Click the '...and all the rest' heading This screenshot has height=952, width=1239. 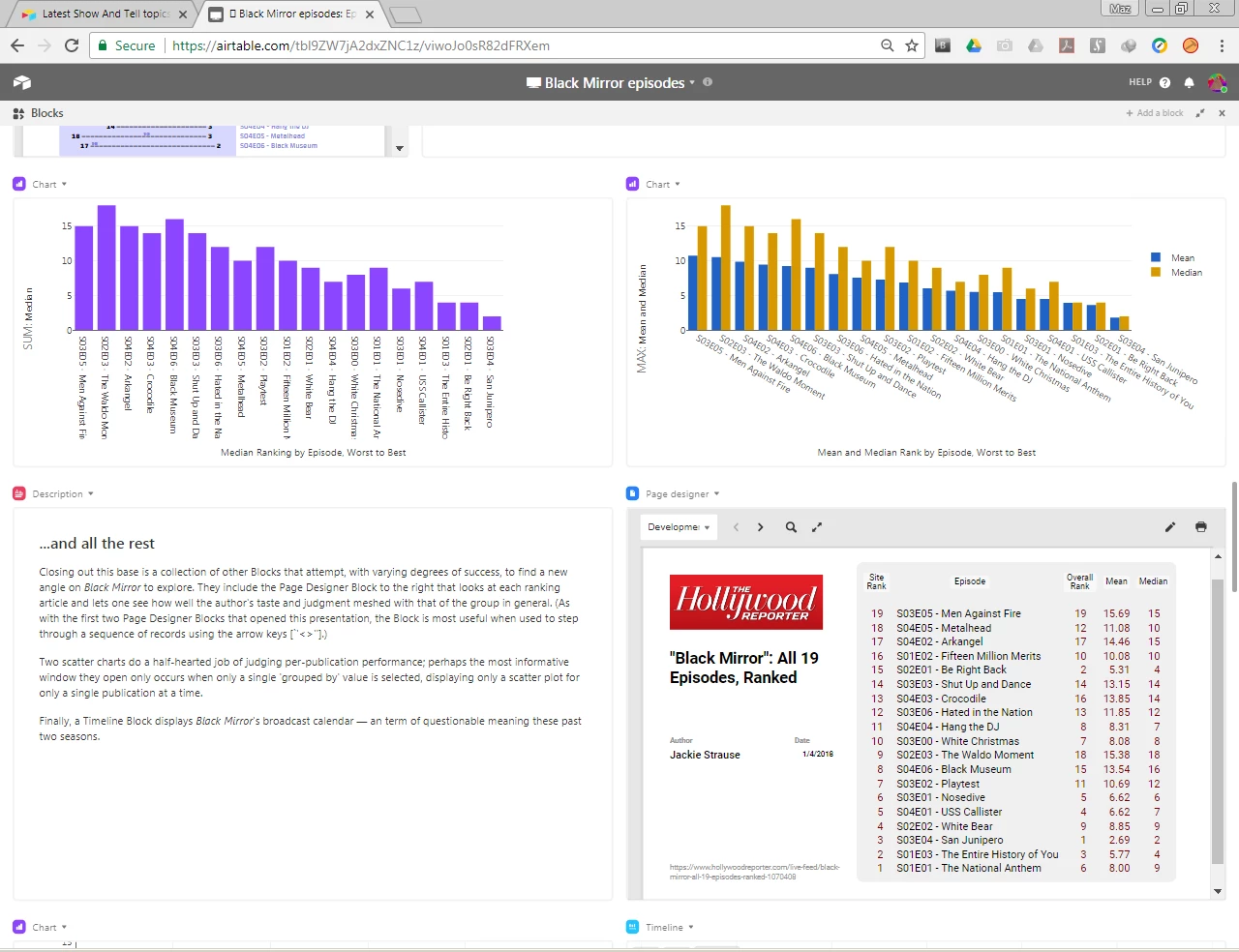point(97,544)
